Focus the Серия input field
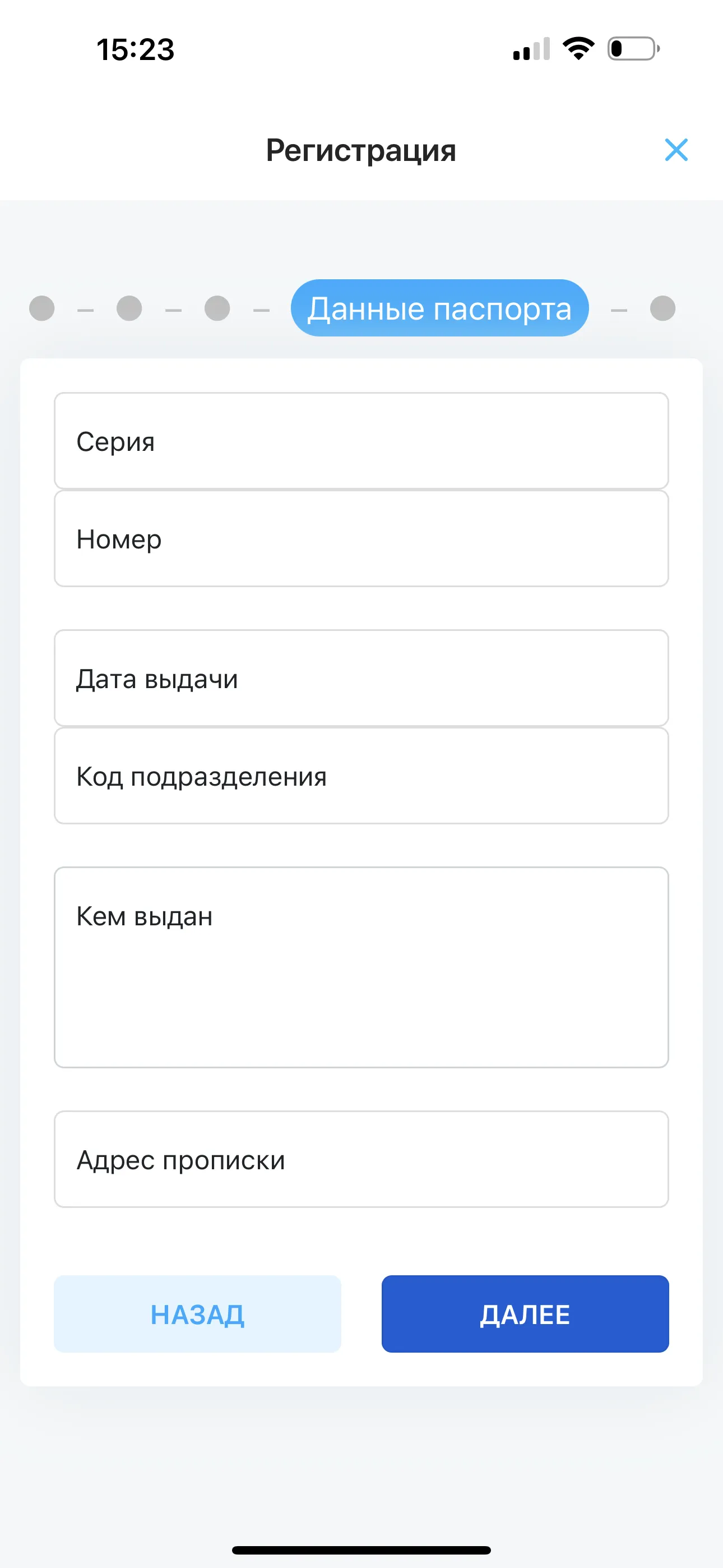This screenshot has width=723, height=1568. pos(361,441)
